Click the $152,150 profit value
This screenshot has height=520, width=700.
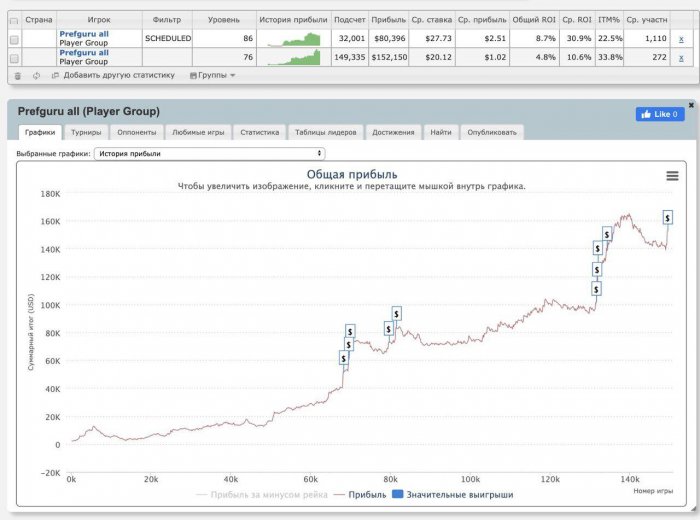(x=389, y=57)
